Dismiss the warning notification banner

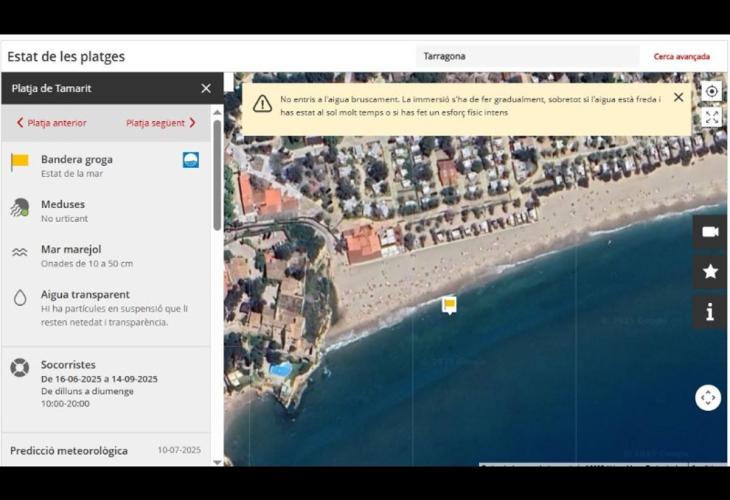click(678, 97)
